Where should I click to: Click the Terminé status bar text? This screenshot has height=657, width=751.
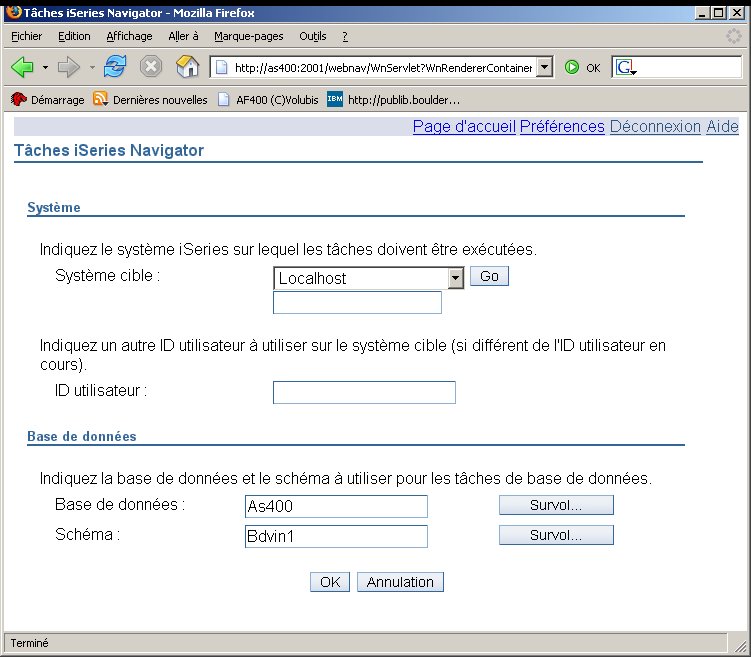30,643
